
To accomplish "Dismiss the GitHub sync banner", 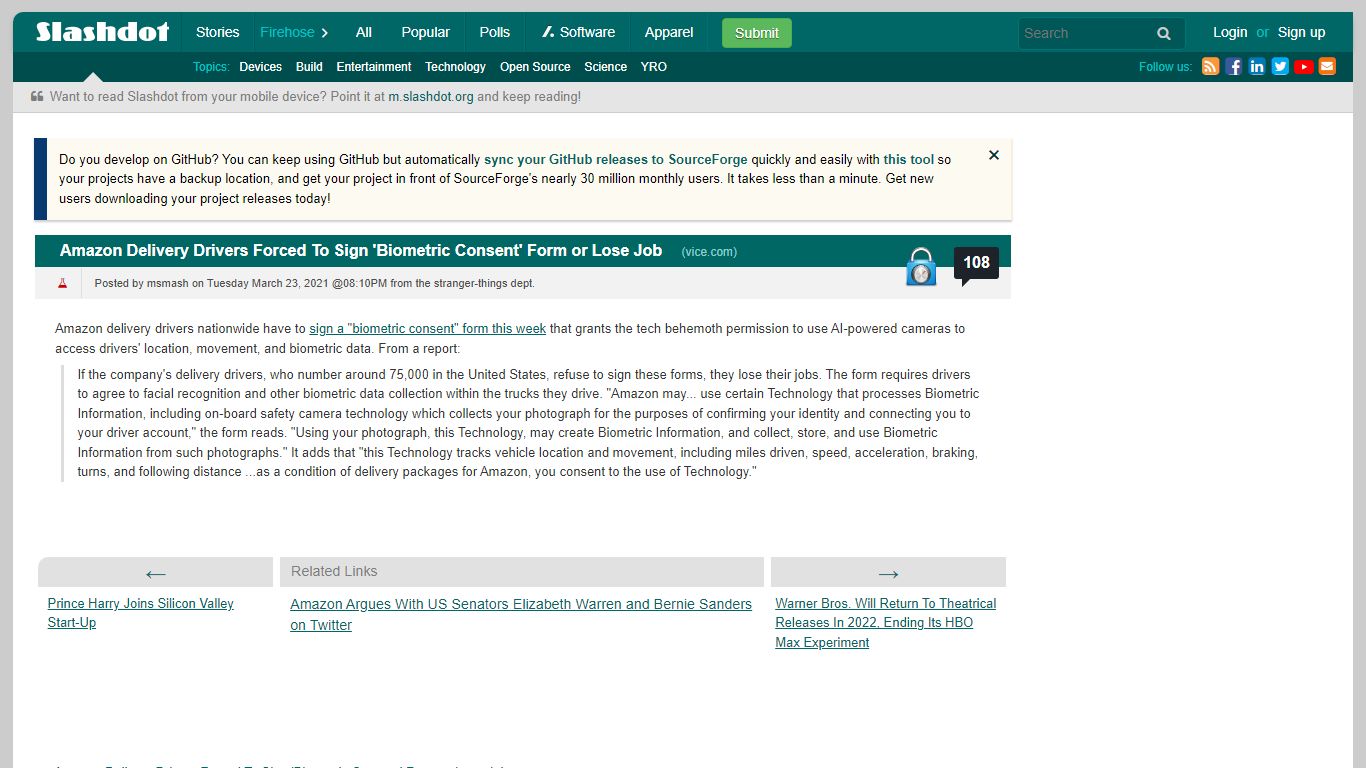I will tap(994, 155).
